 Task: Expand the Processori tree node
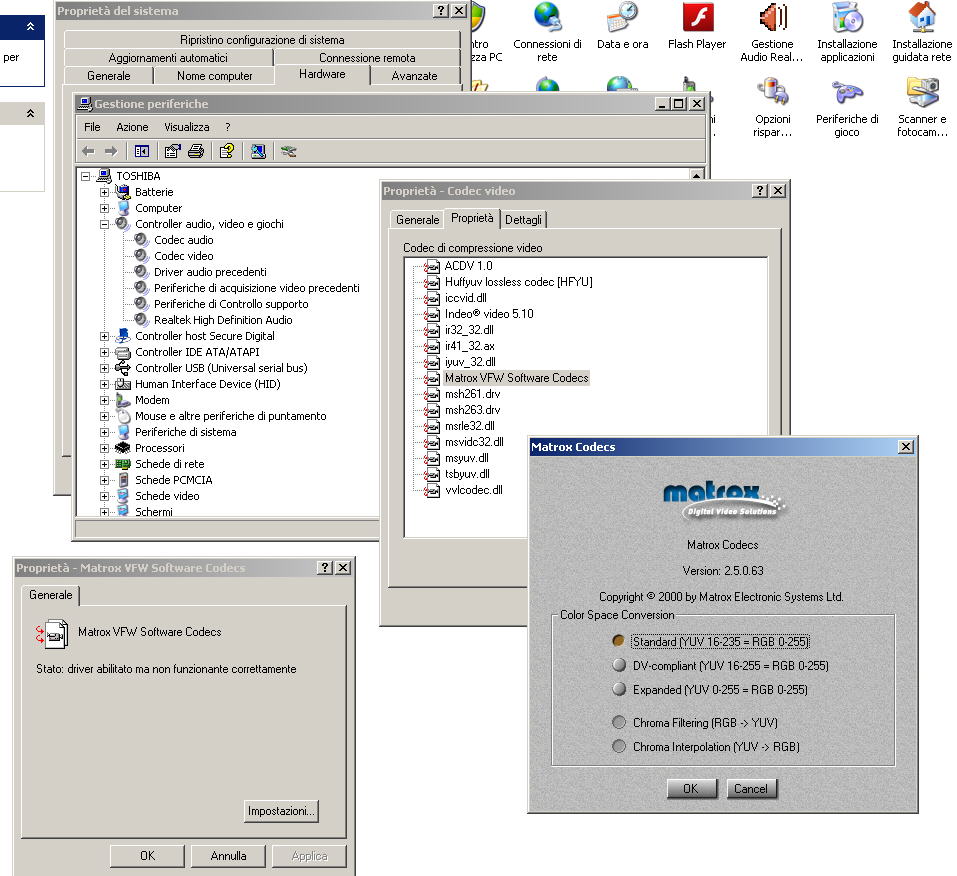[104, 448]
